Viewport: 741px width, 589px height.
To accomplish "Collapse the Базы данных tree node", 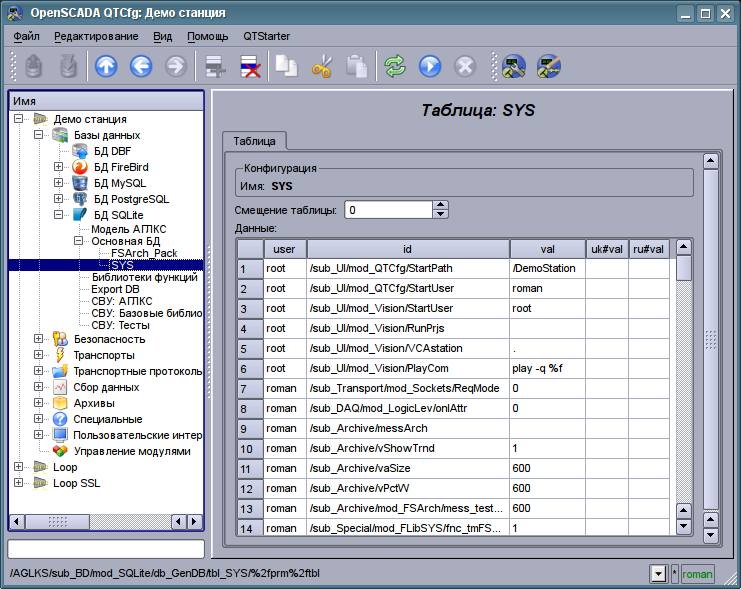I will pos(38,135).
